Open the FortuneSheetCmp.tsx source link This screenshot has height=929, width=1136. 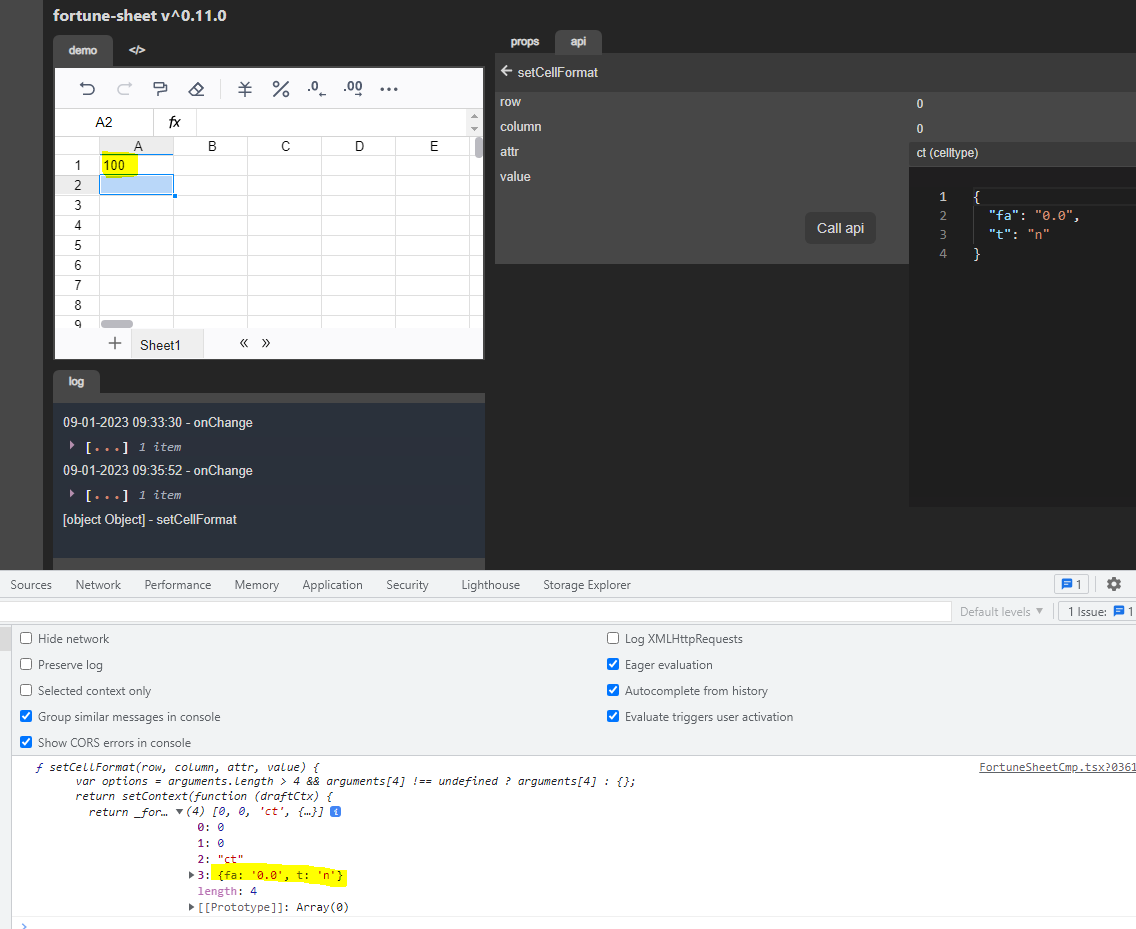(1057, 766)
